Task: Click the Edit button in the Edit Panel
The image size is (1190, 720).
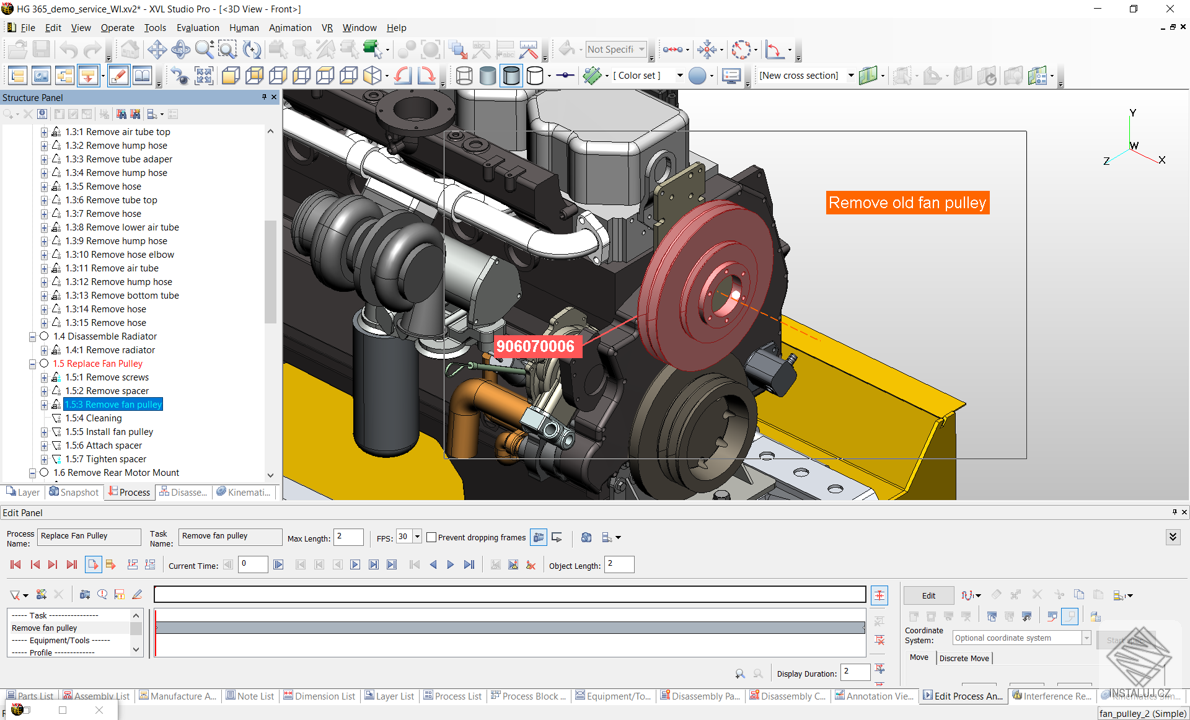Action: tap(928, 594)
